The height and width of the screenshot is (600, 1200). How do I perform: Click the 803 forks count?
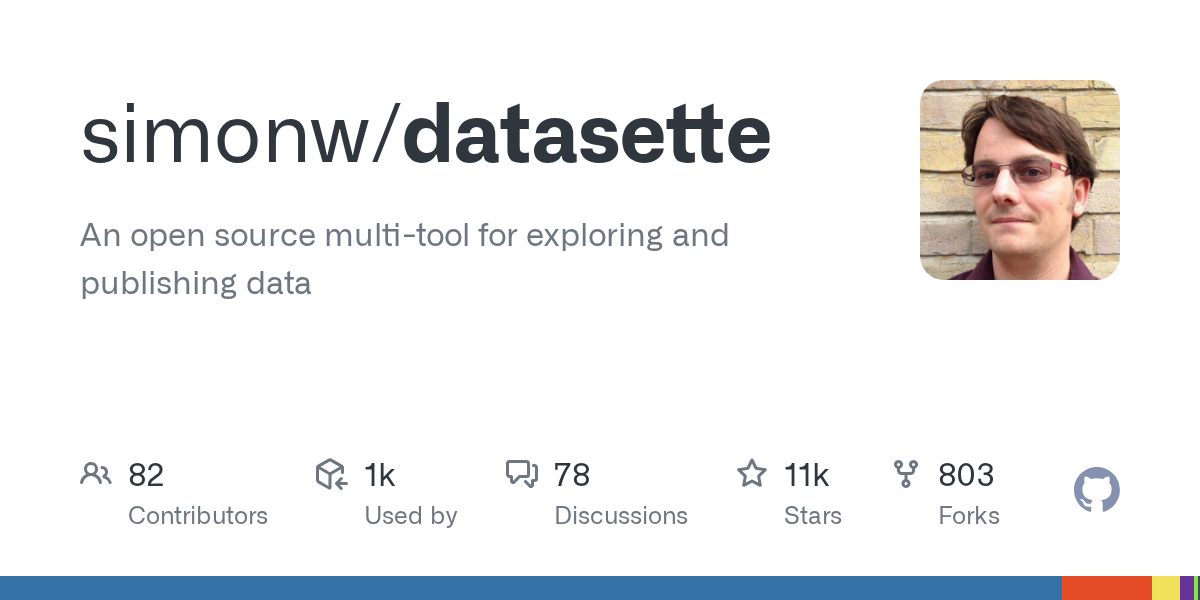point(966,475)
